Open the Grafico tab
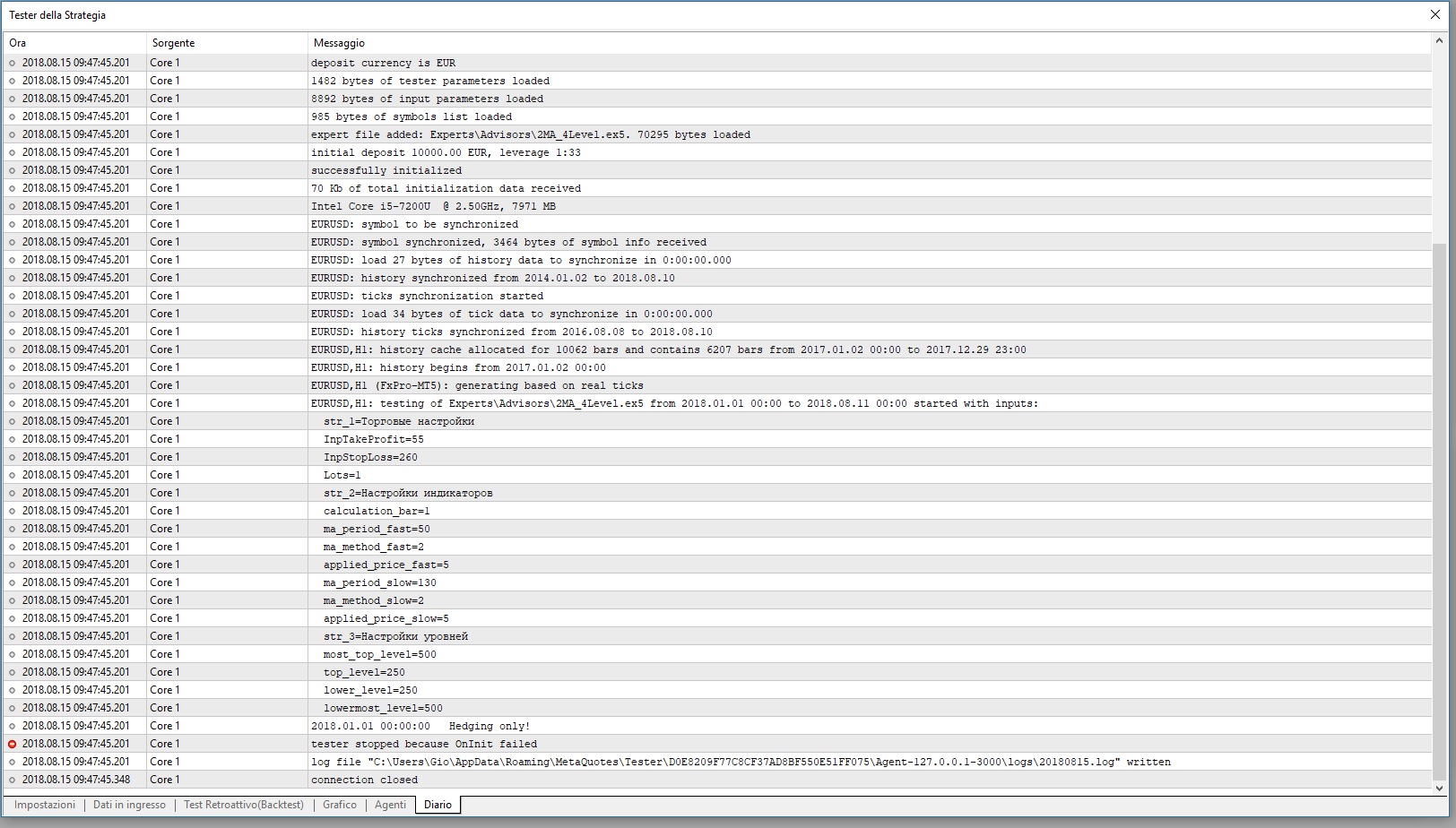Image resolution: width=1456 pixels, height=828 pixels. (339, 805)
